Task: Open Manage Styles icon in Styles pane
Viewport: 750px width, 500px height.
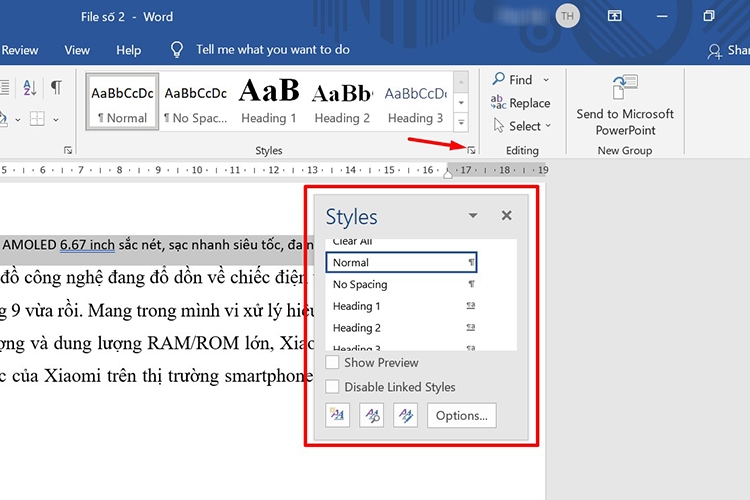Action: (x=406, y=415)
